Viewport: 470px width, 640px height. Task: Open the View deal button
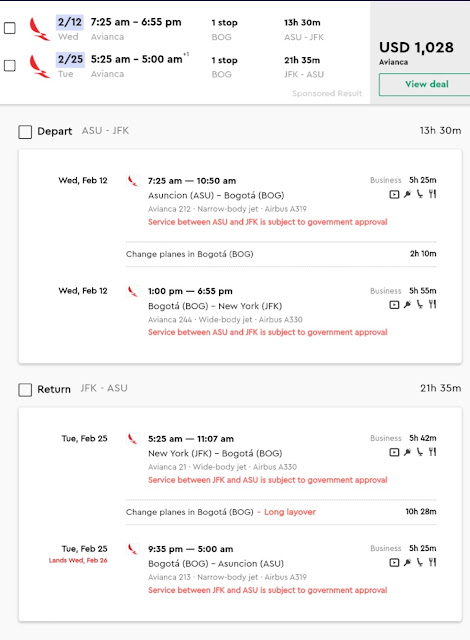[426, 84]
